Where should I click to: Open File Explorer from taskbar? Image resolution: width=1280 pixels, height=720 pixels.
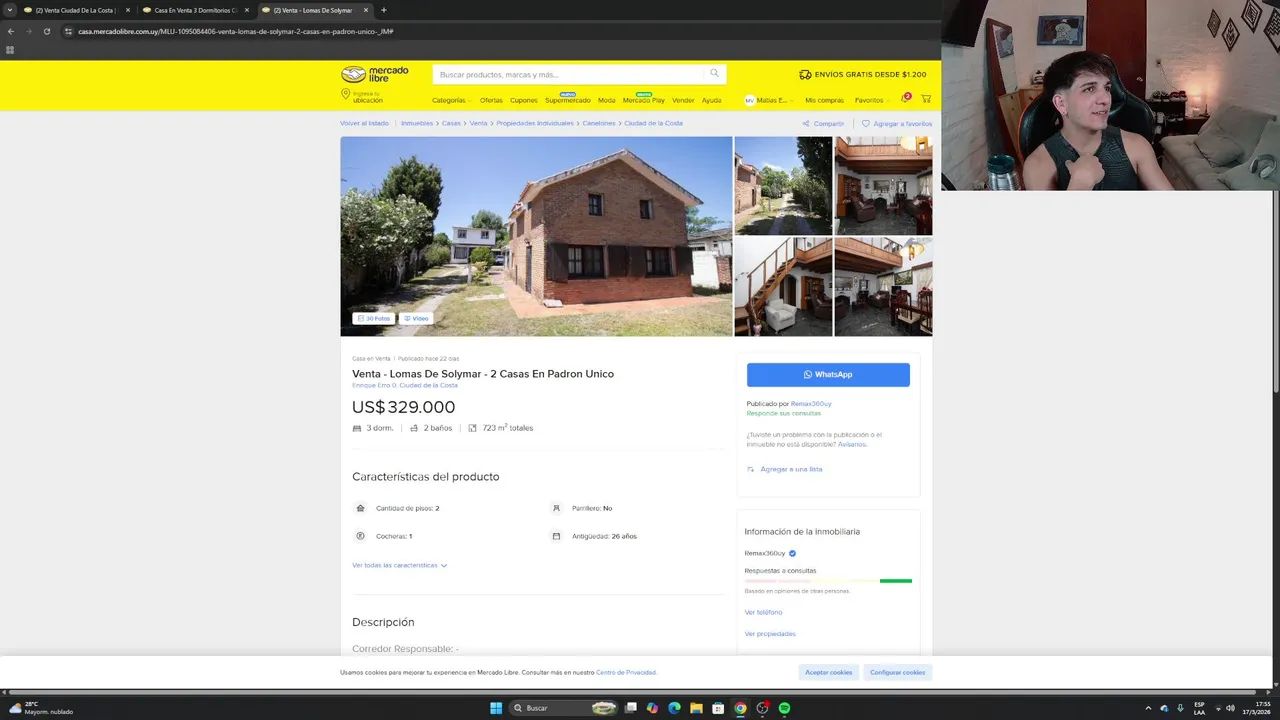point(696,708)
